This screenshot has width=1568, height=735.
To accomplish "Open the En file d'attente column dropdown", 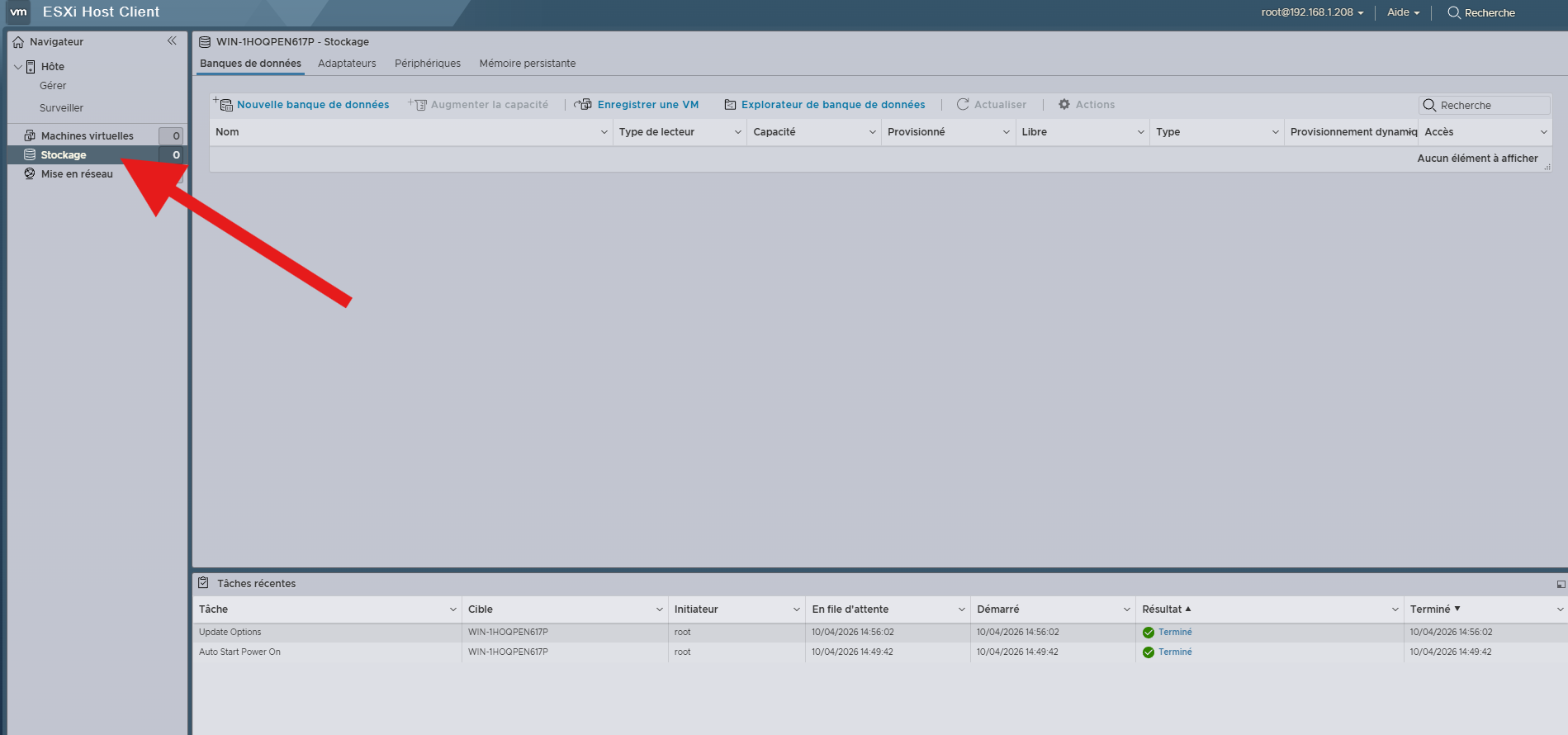I will point(962,609).
